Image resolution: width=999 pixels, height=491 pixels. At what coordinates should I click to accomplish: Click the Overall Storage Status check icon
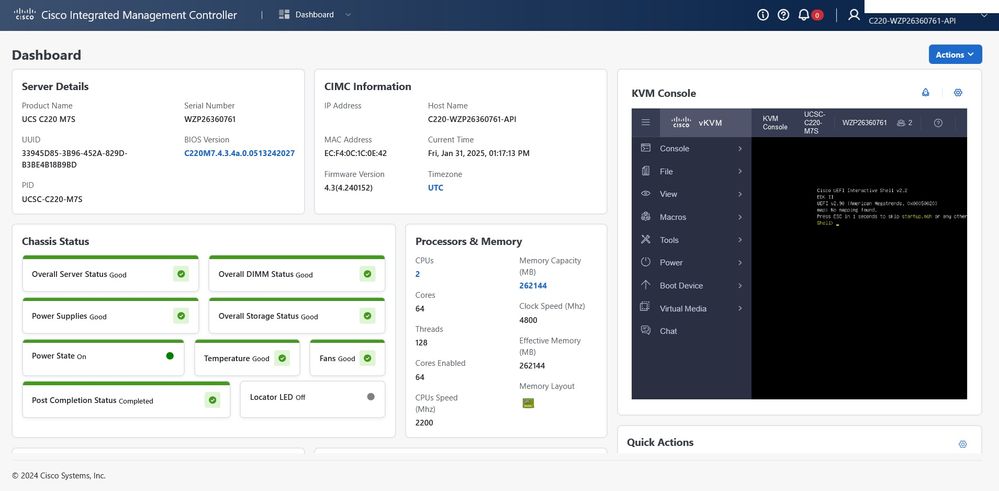[367, 316]
